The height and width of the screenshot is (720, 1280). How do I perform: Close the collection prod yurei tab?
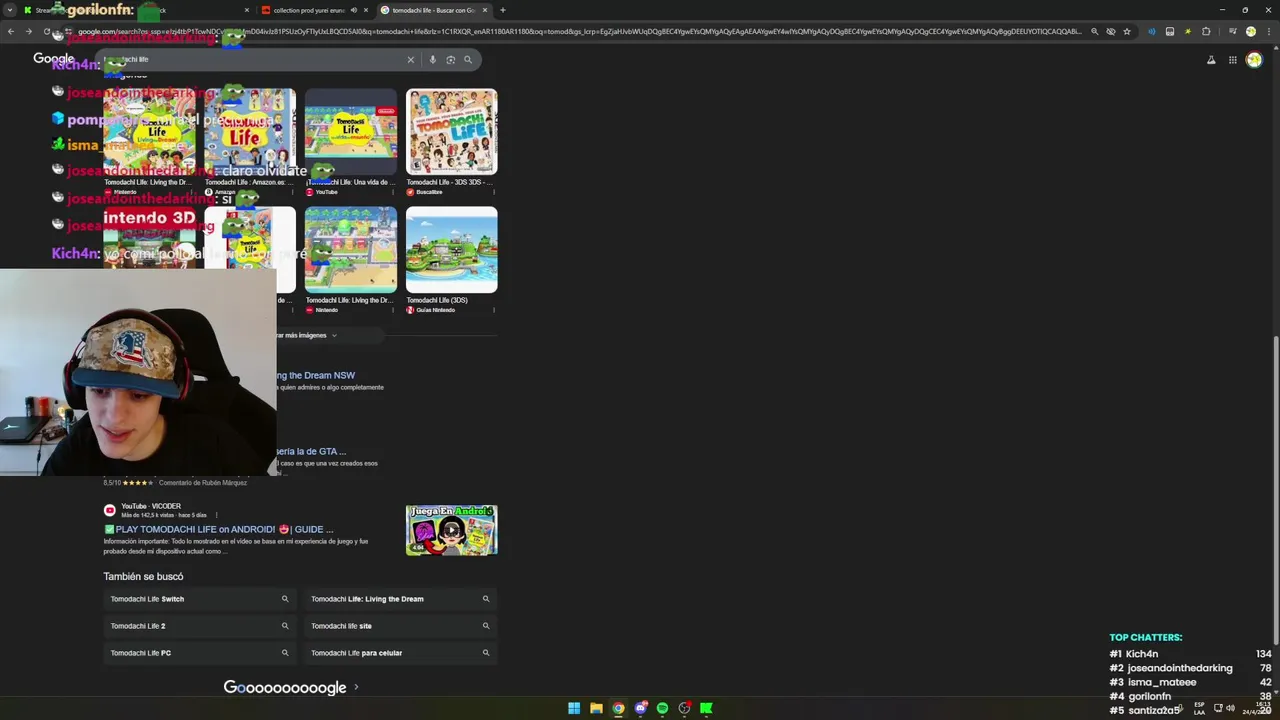(x=366, y=10)
